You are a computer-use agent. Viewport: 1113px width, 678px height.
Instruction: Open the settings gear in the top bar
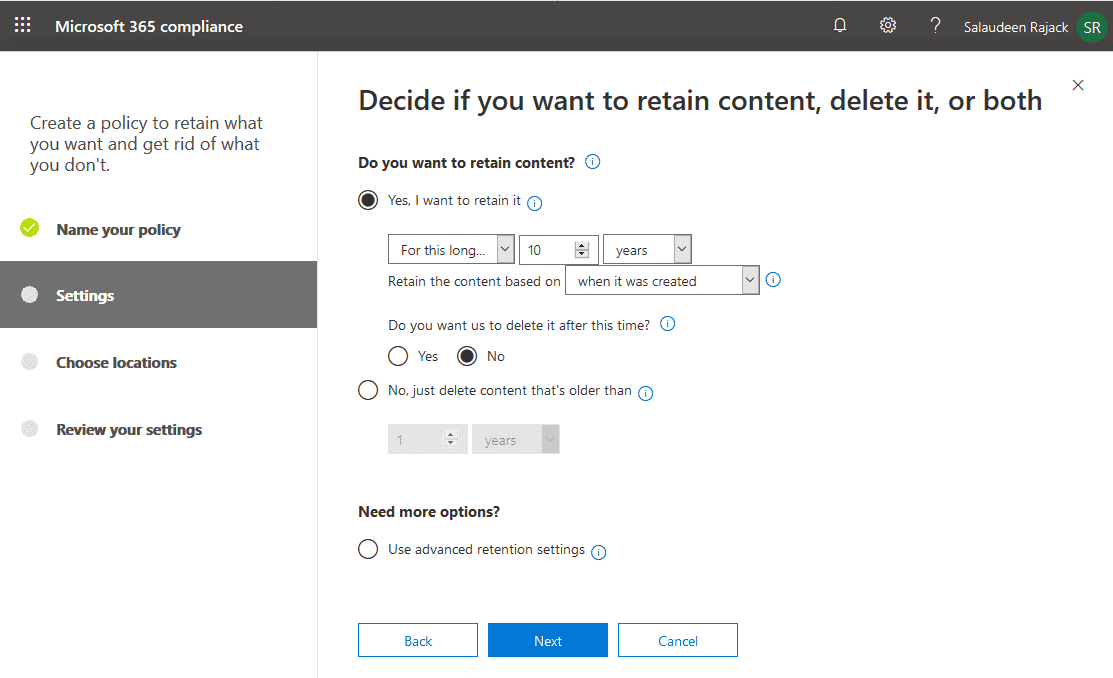click(888, 24)
